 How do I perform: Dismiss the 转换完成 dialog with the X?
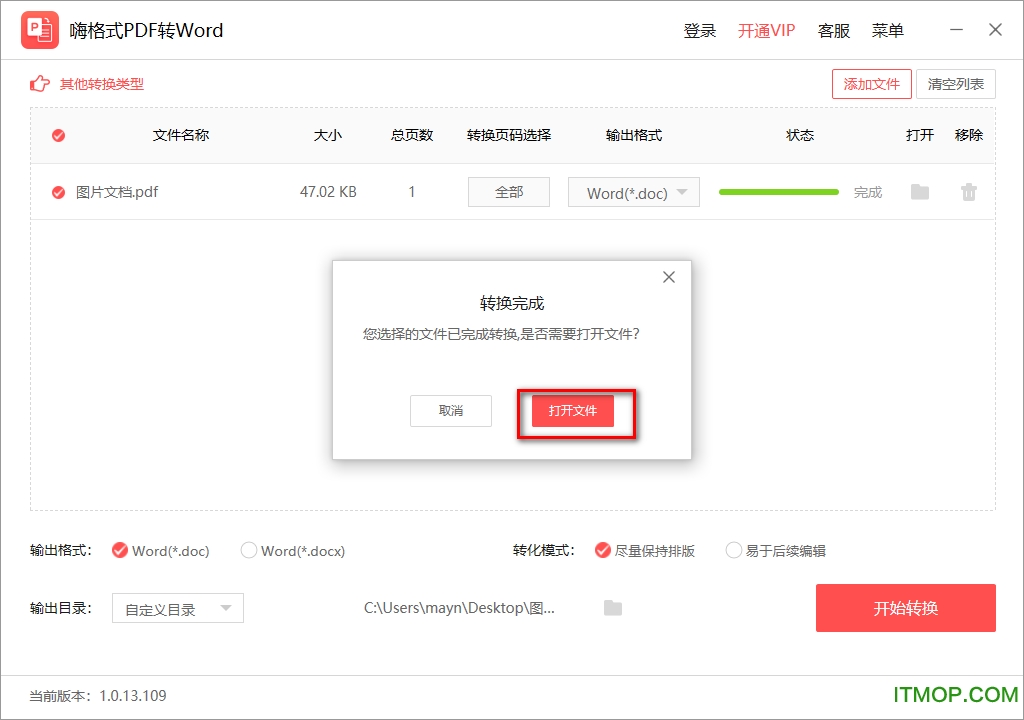pyautogui.click(x=668, y=277)
